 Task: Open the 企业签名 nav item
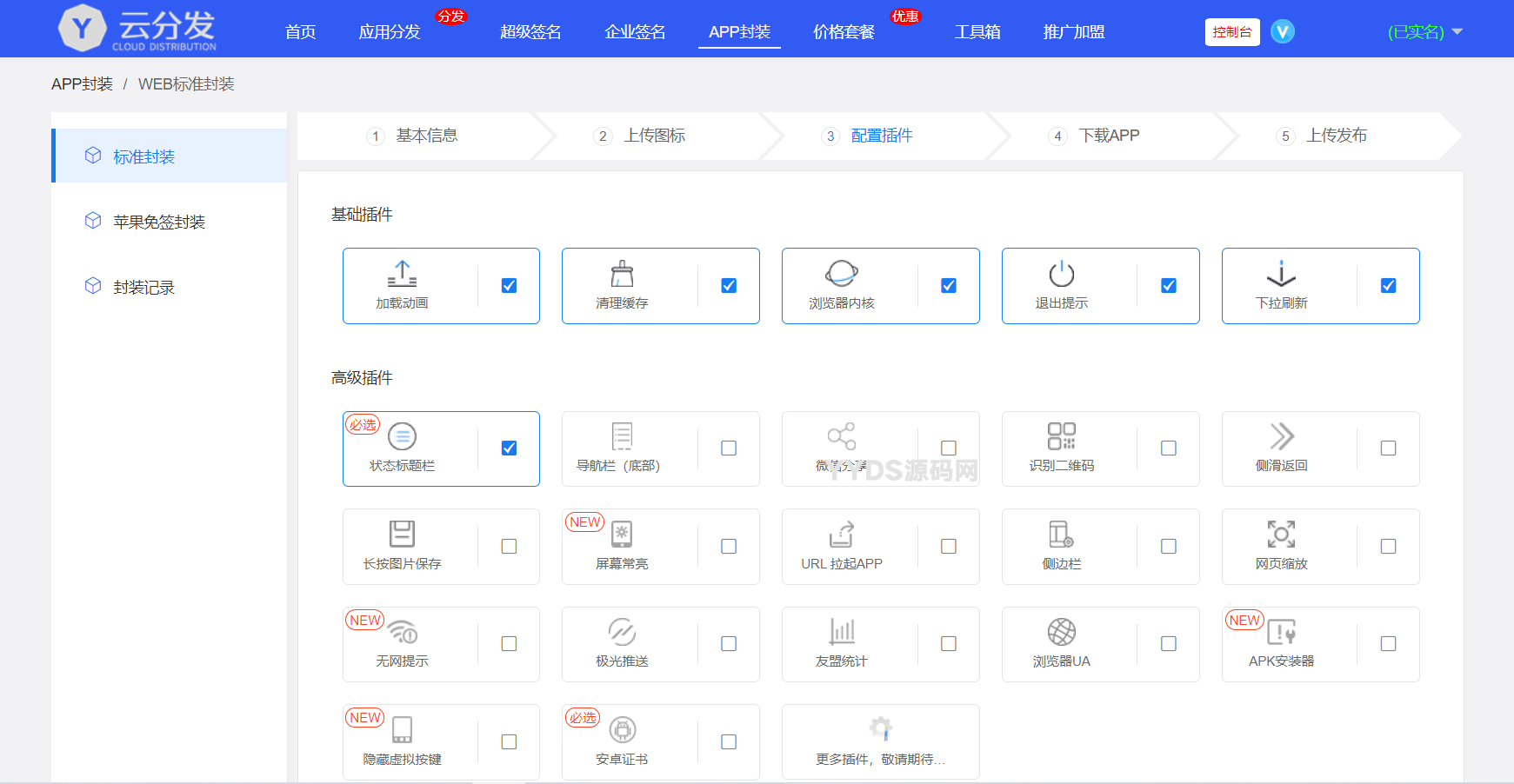(x=635, y=32)
